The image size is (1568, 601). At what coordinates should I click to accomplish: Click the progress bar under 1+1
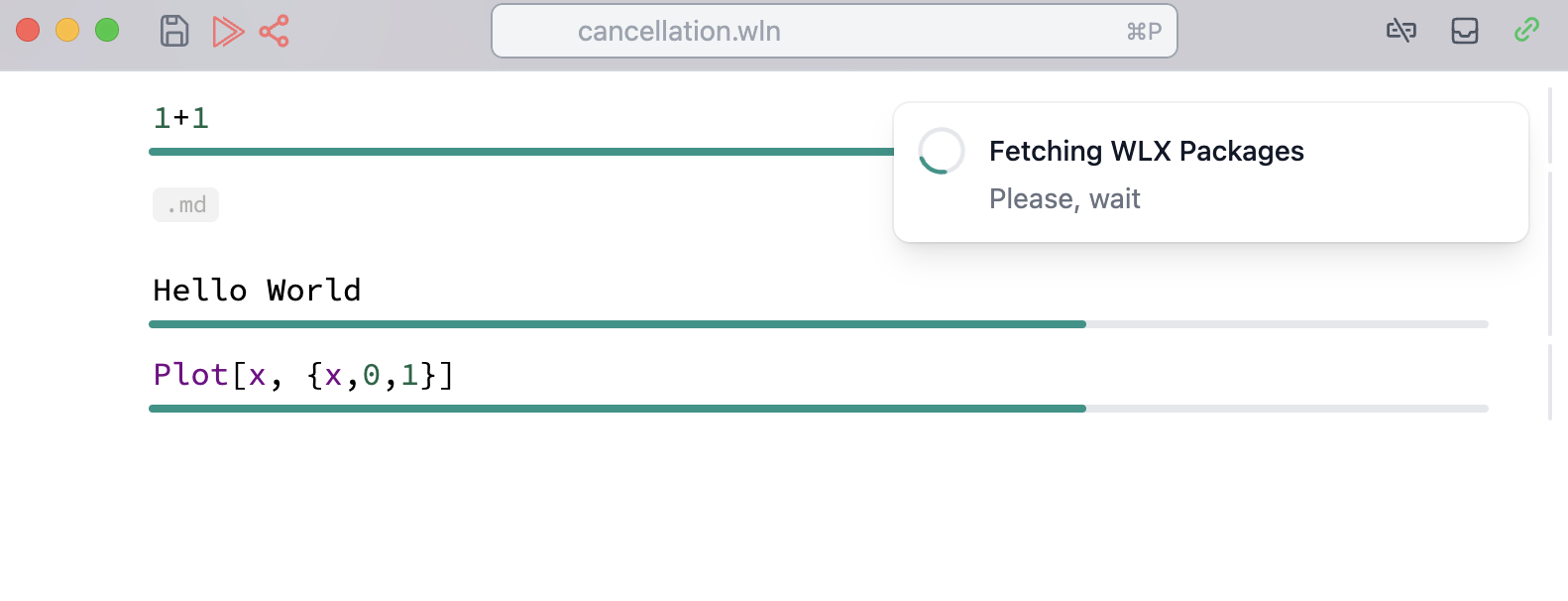[520, 152]
